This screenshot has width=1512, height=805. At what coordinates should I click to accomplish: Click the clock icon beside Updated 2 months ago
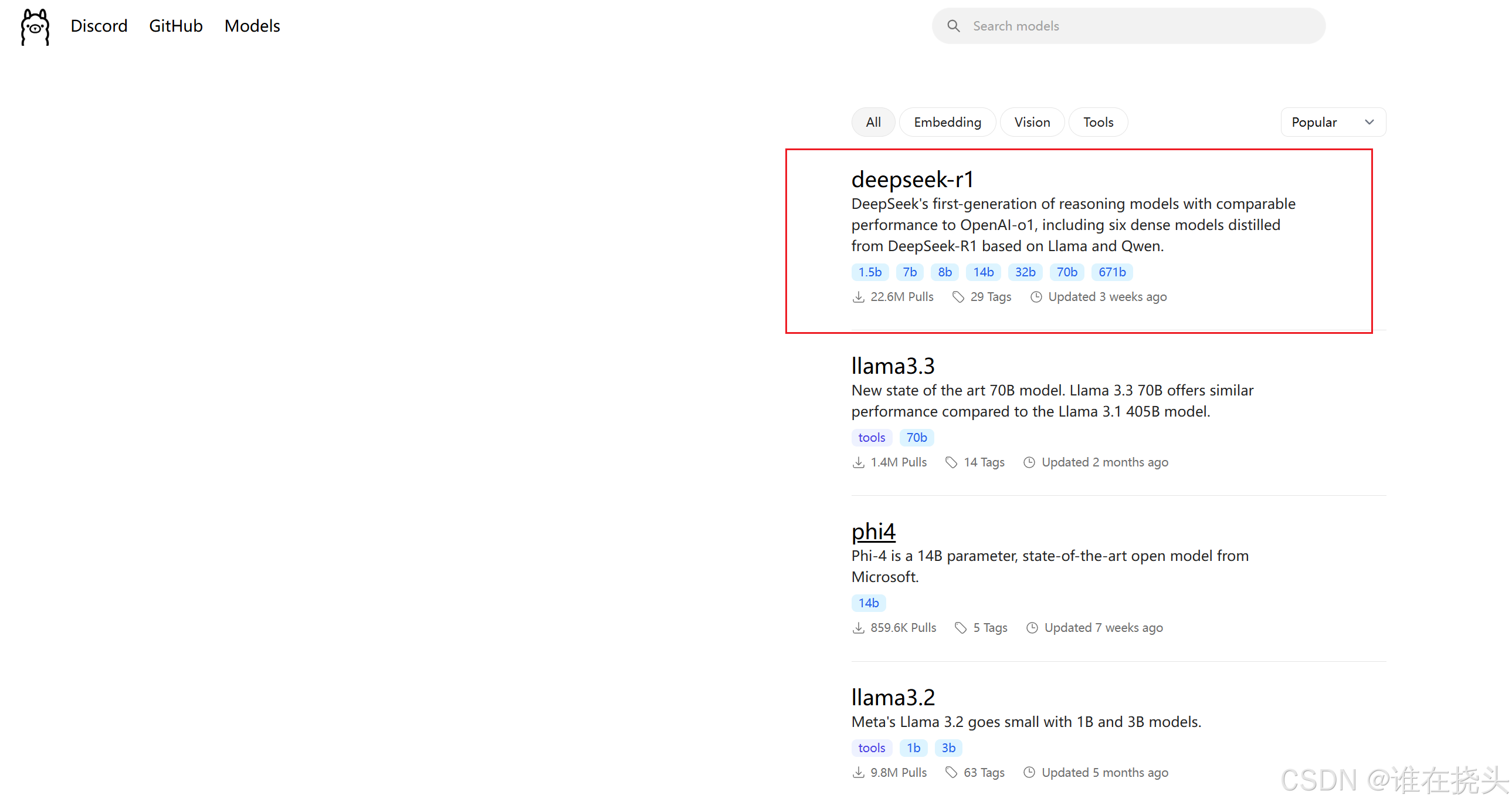coord(1029,463)
